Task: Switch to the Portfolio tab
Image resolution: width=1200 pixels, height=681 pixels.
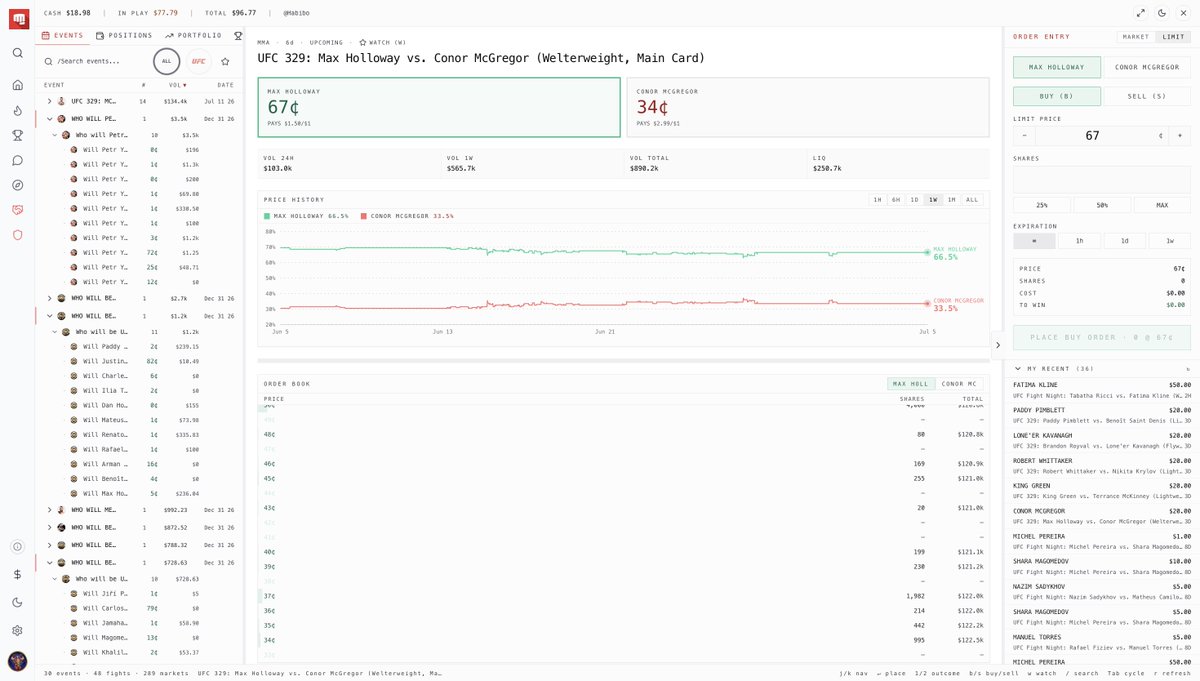Action: tap(194, 35)
